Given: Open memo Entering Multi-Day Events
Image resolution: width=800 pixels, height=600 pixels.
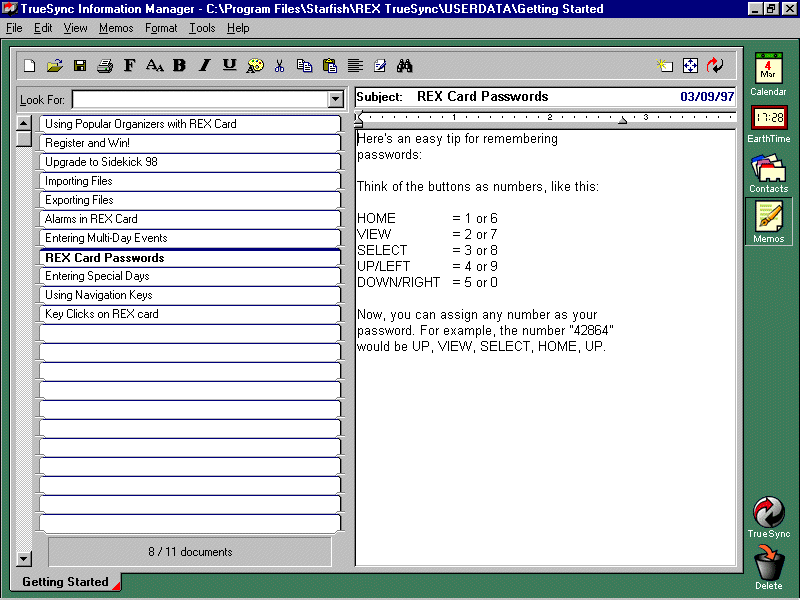Looking at the screenshot, I should [190, 238].
